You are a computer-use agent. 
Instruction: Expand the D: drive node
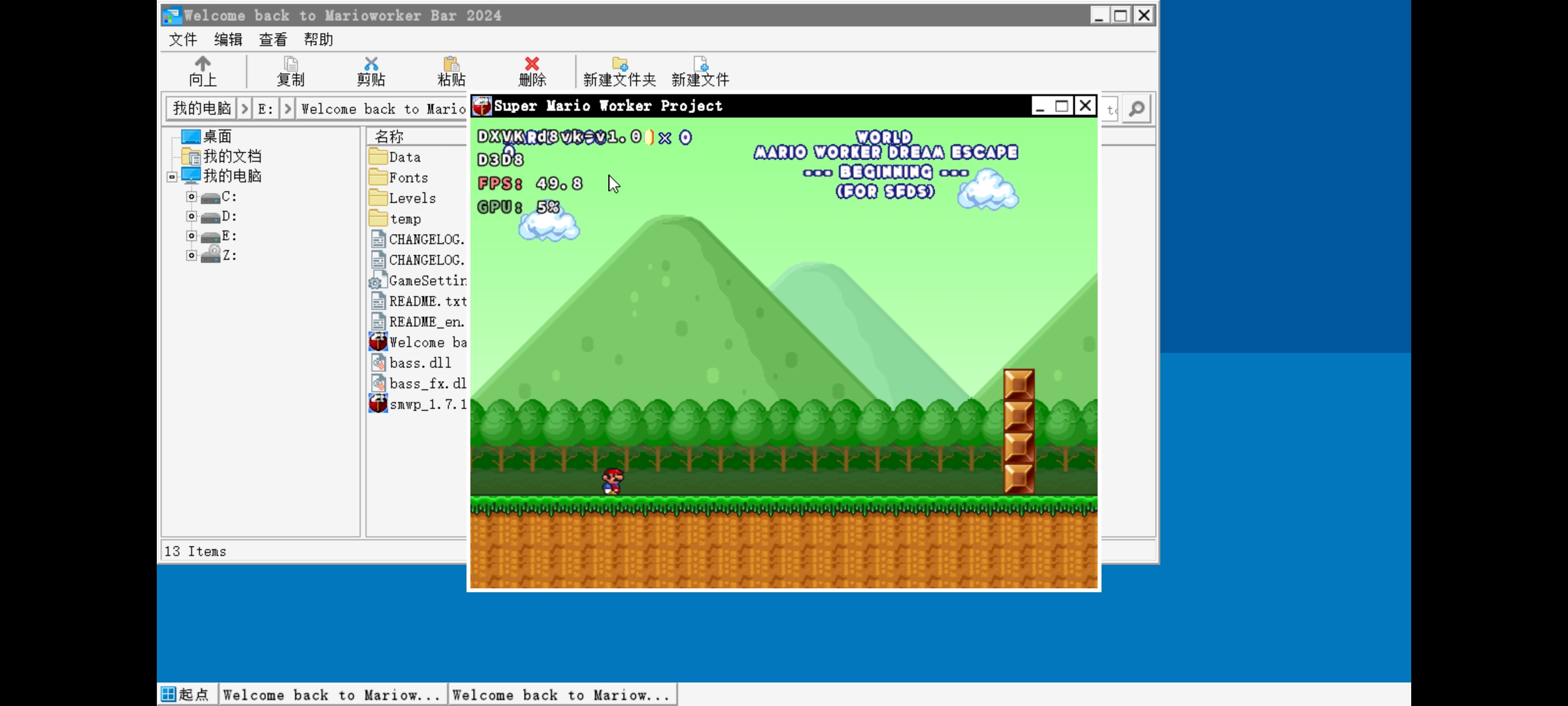[191, 216]
